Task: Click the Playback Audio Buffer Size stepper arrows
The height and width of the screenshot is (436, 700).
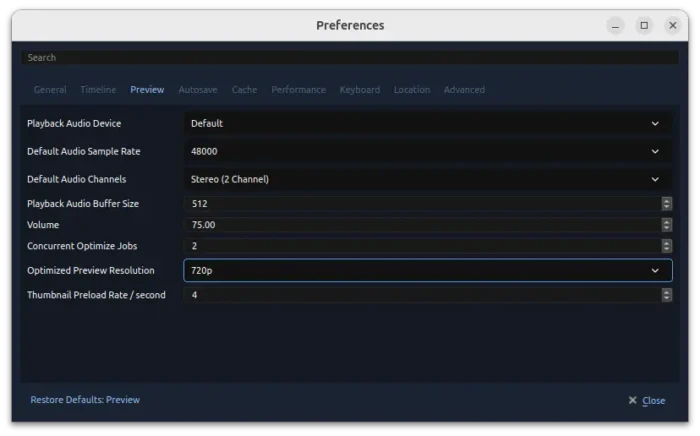Action: pos(667,204)
